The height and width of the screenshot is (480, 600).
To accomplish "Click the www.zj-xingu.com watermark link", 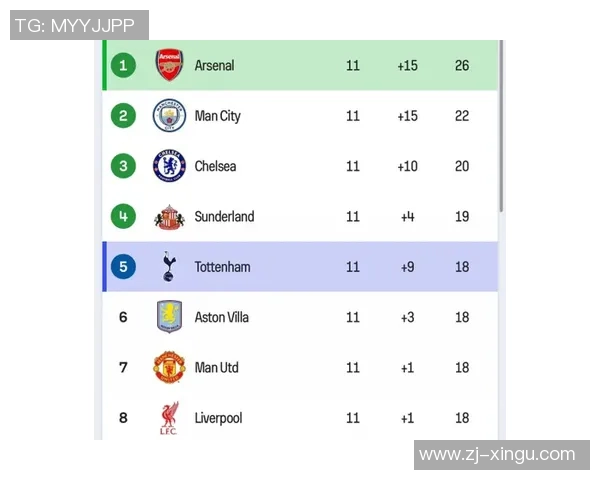I will pyautogui.click(x=497, y=455).
